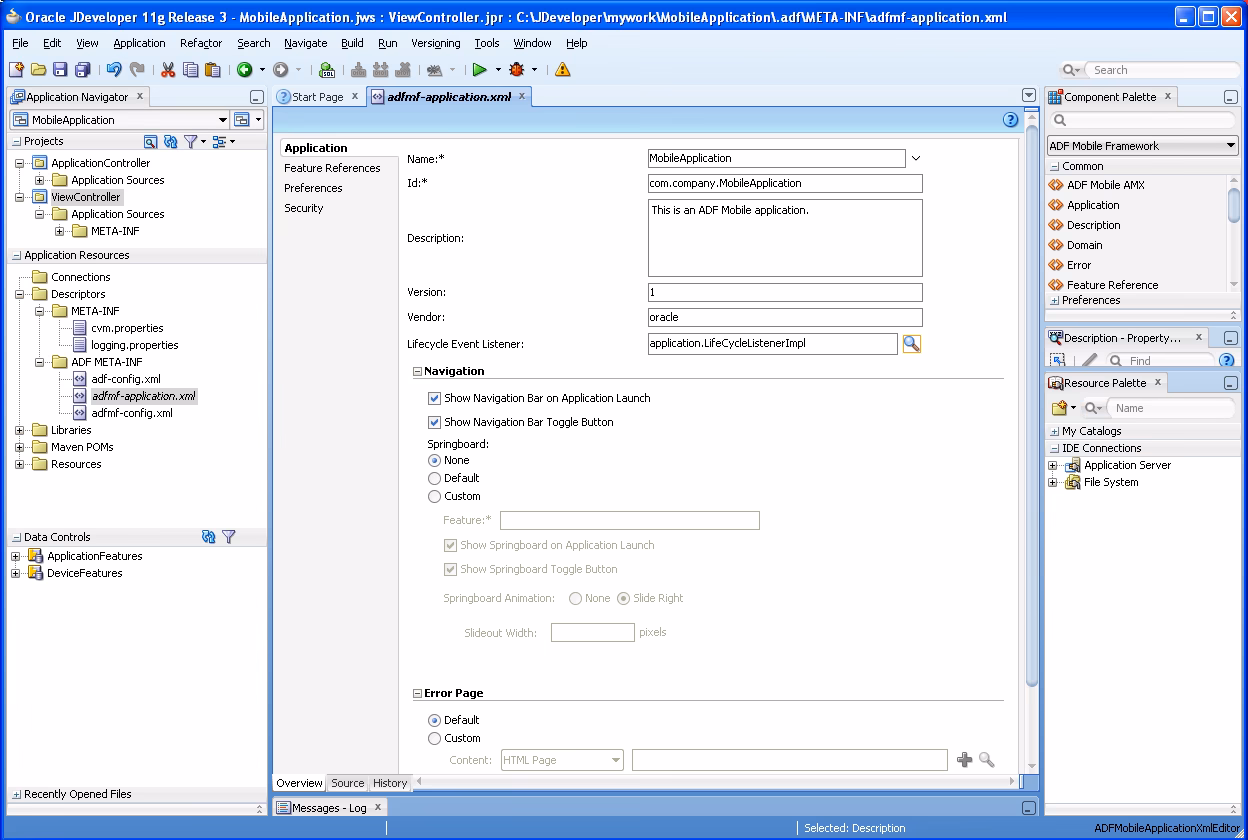Click the red Debug bug icon
Viewport: 1248px width, 840px height.
point(517,70)
